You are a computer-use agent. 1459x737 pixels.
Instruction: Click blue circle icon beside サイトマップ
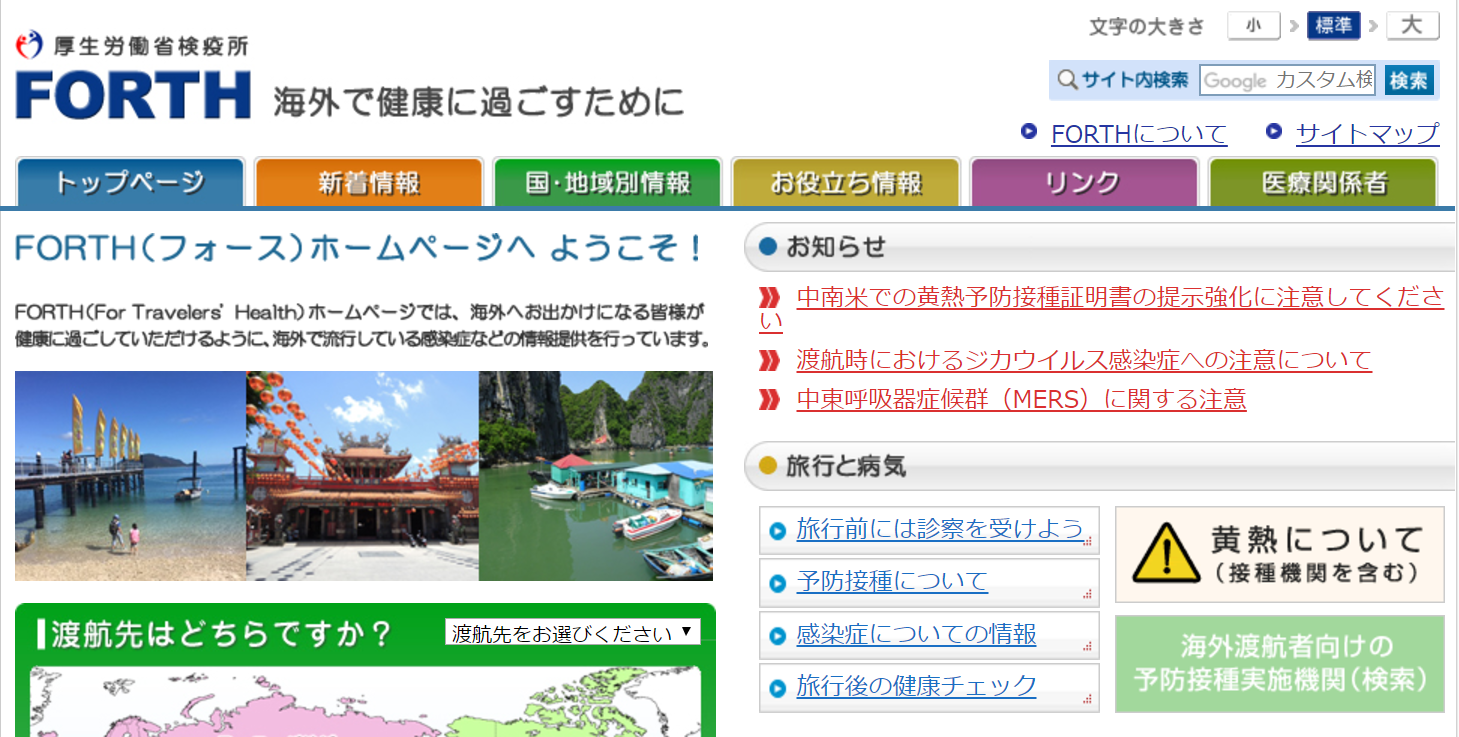pos(1274,131)
